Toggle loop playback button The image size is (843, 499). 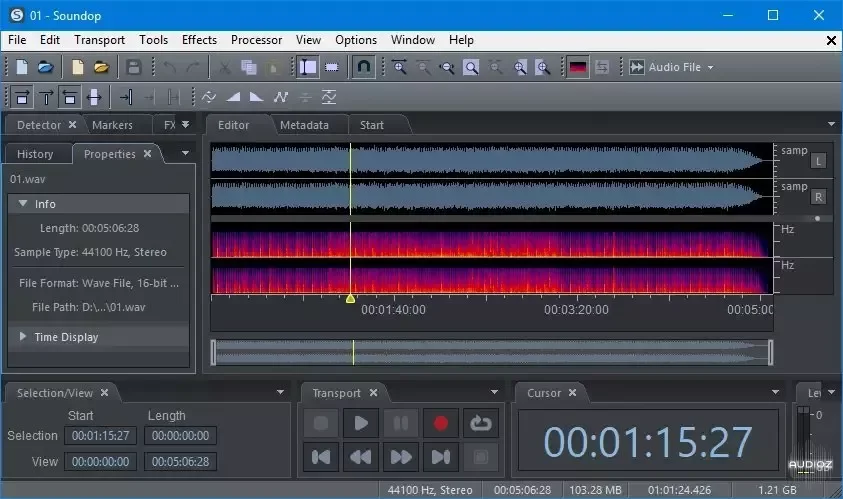coord(481,423)
